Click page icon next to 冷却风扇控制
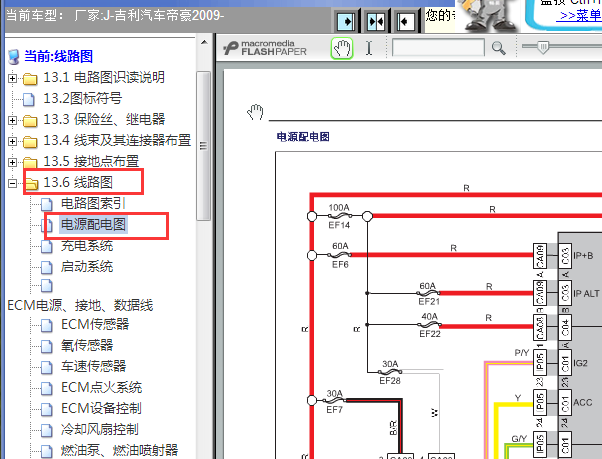The width and height of the screenshot is (602, 459). (46, 430)
